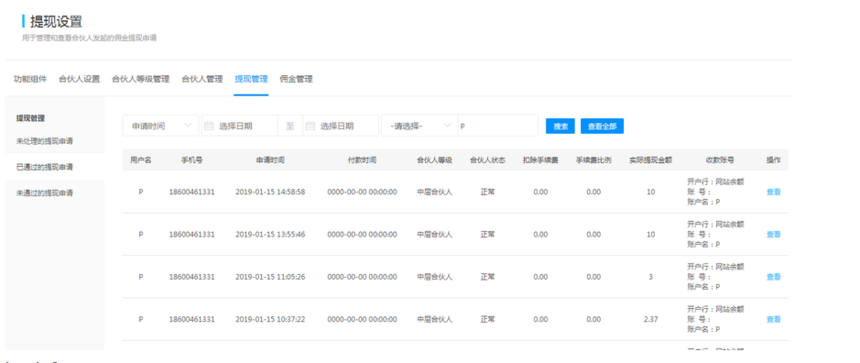Click the 收款账号 column header
The image size is (860, 363).
tap(720, 160)
